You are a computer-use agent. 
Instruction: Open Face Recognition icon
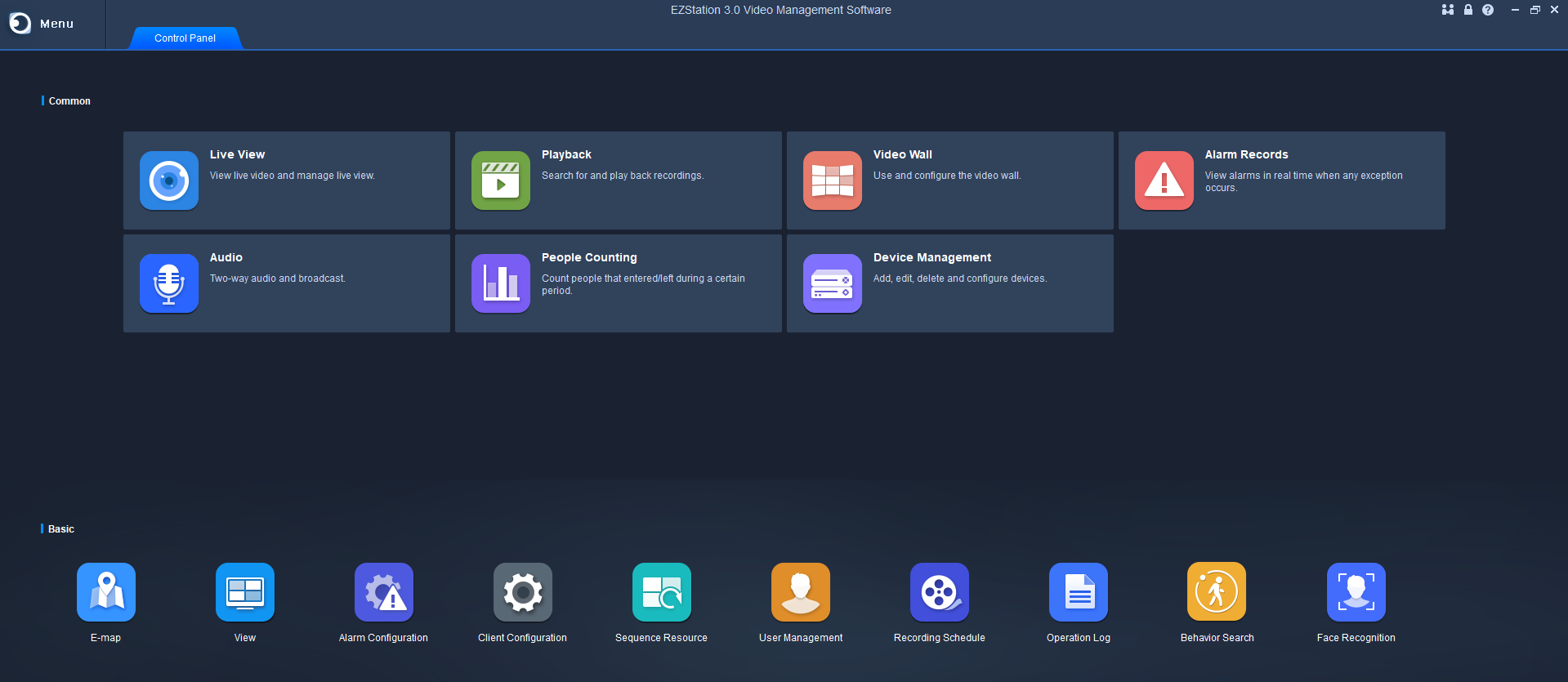click(x=1356, y=592)
